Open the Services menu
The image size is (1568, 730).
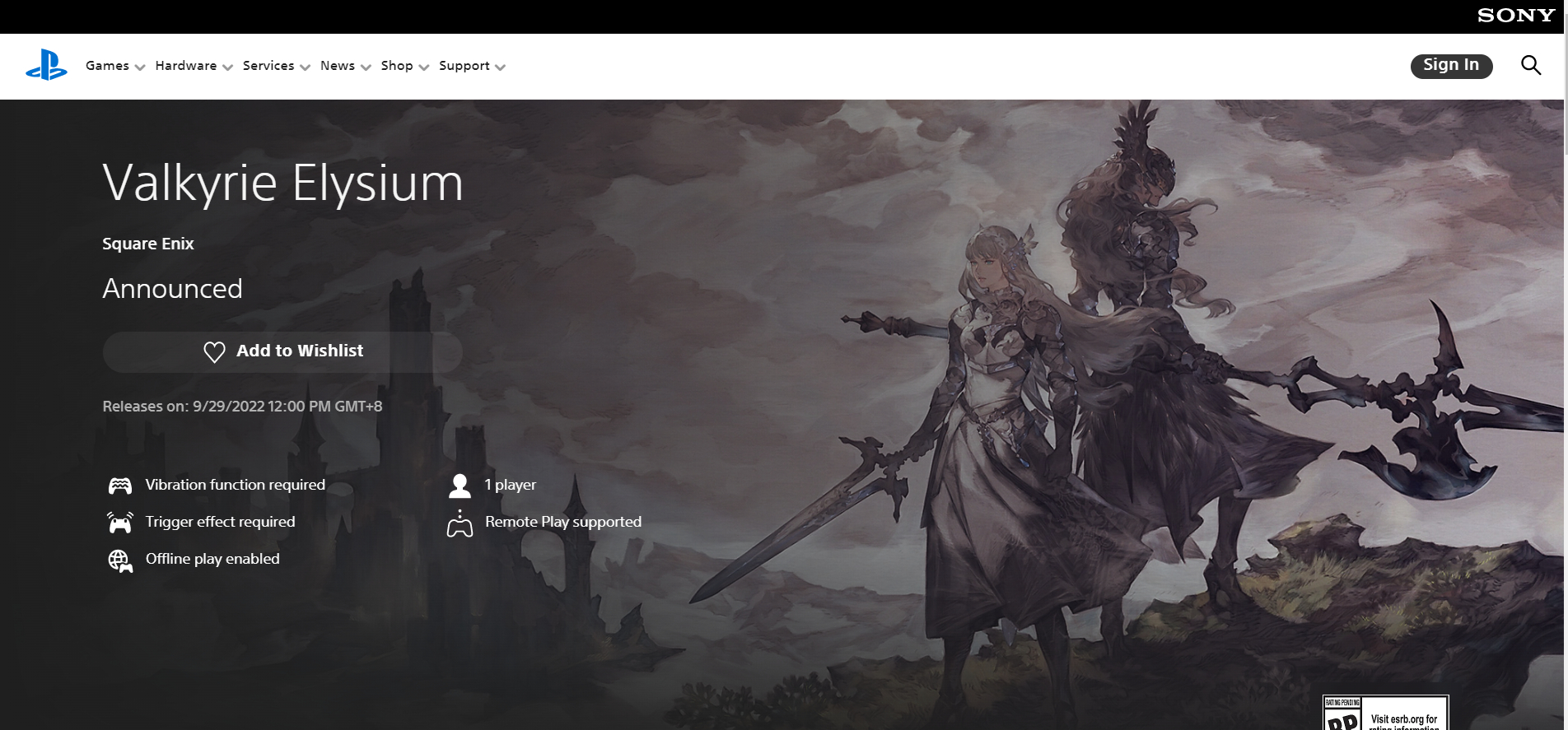pos(268,66)
